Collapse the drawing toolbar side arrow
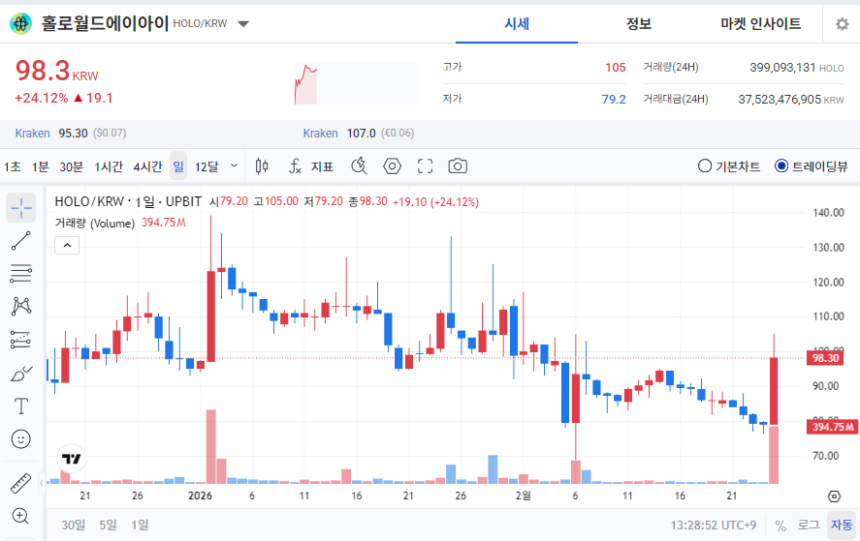 tap(41, 483)
